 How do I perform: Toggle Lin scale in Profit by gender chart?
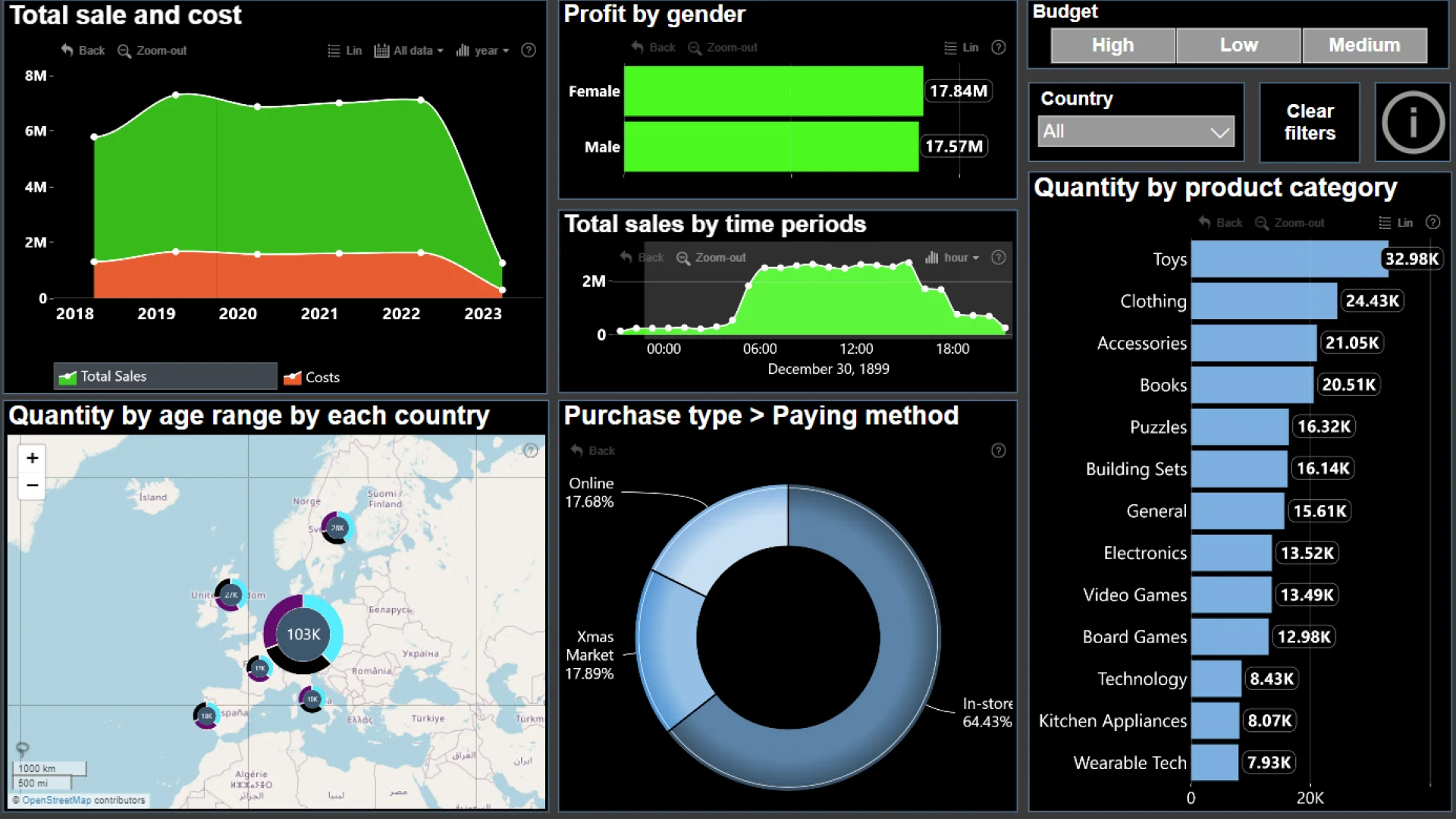pyautogui.click(x=962, y=48)
